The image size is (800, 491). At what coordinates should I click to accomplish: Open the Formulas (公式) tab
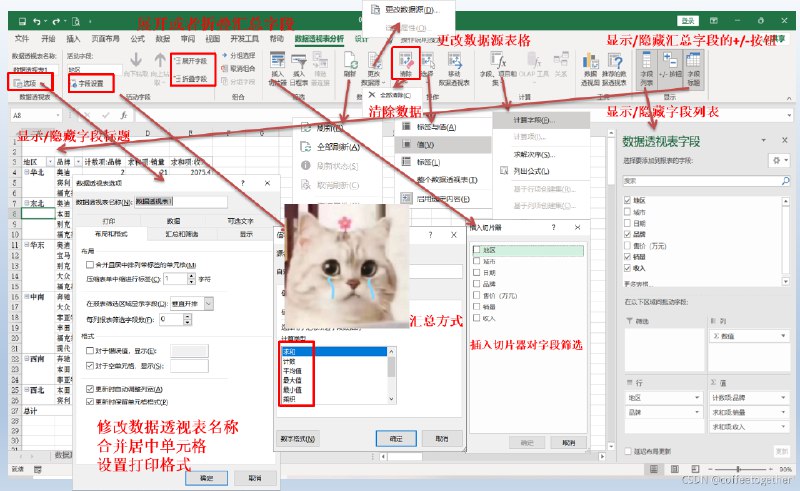[x=138, y=39]
